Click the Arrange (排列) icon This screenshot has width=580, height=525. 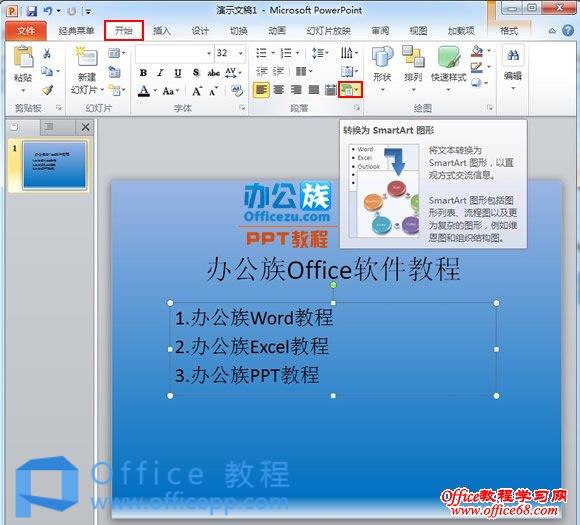click(413, 57)
